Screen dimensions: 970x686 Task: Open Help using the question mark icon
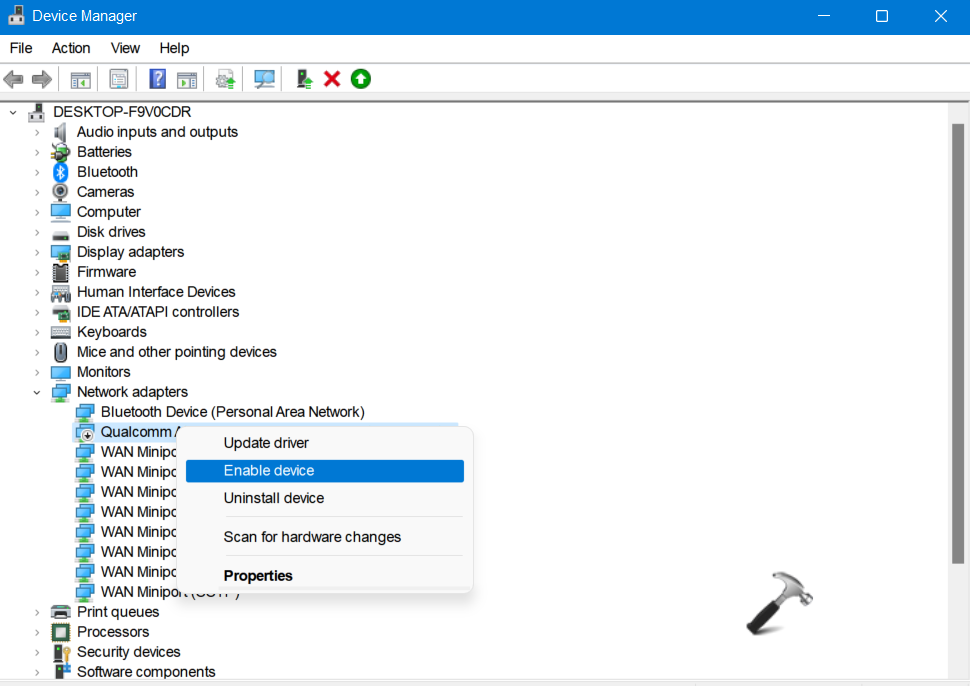click(x=157, y=79)
